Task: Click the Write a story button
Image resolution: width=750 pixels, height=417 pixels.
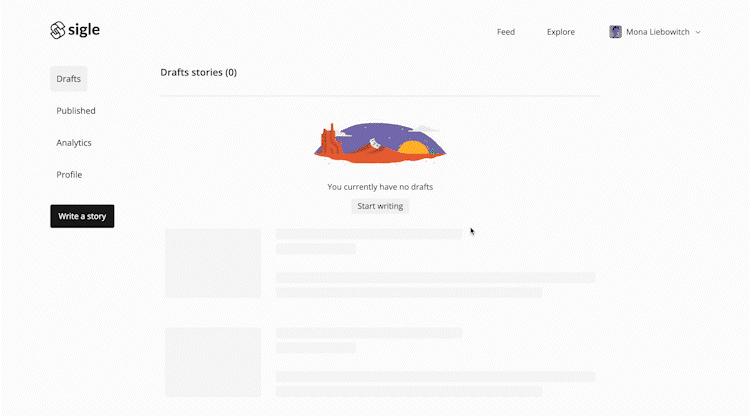Action: pyautogui.click(x=82, y=216)
